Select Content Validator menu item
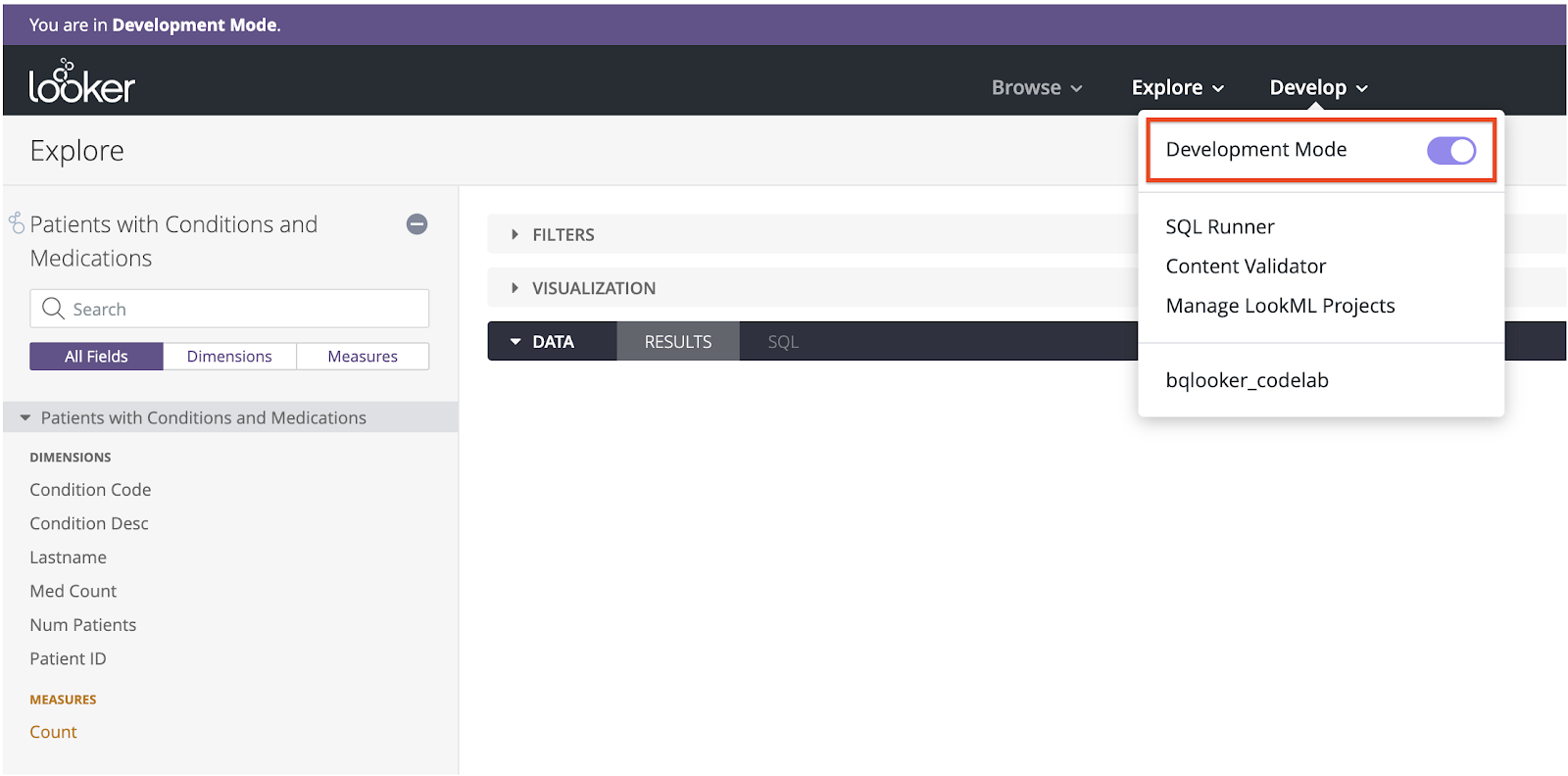The height and width of the screenshot is (776, 1568). click(1245, 267)
